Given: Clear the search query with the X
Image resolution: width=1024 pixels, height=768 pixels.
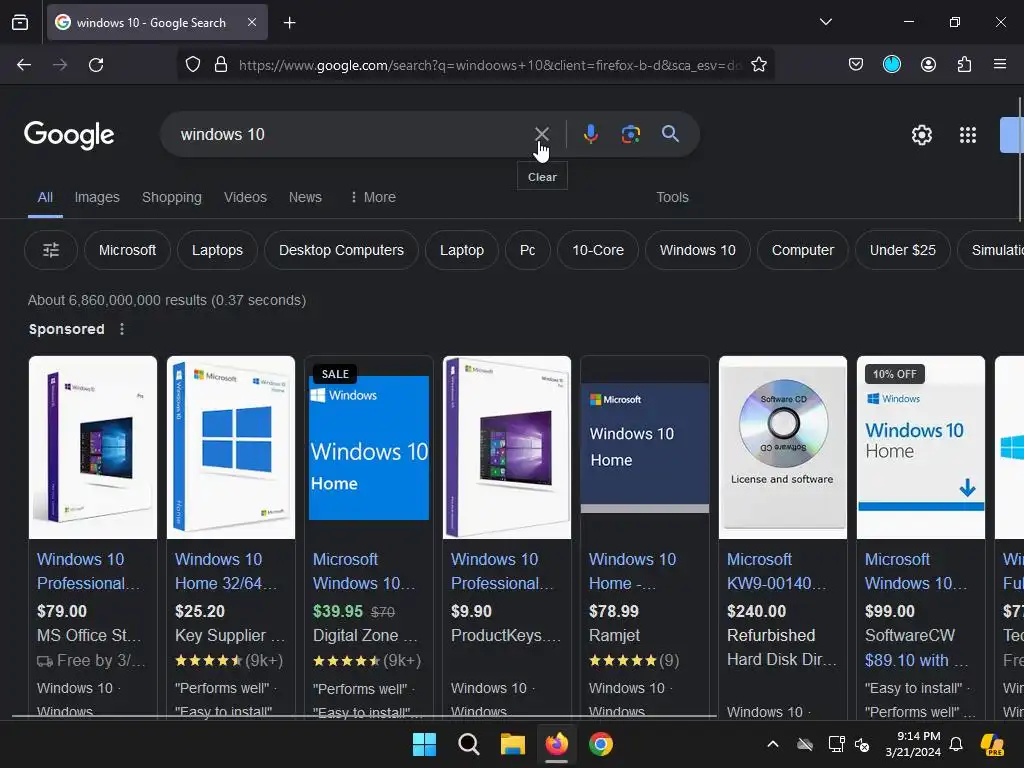Looking at the screenshot, I should [541, 134].
